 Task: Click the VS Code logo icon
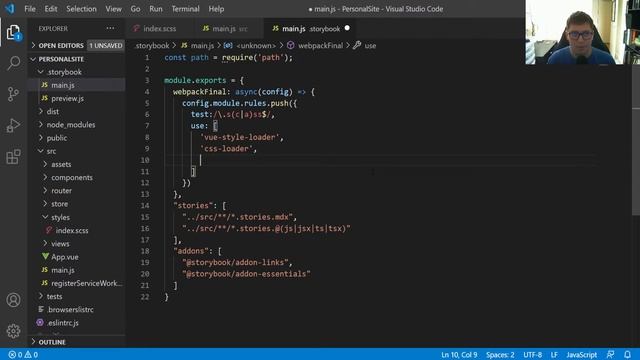click(10, 9)
